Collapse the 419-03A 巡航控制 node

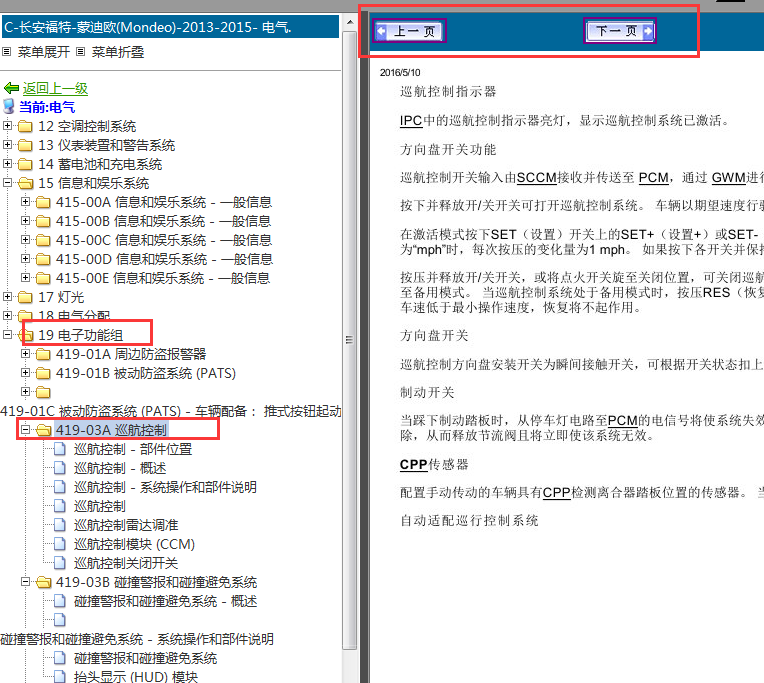25,430
